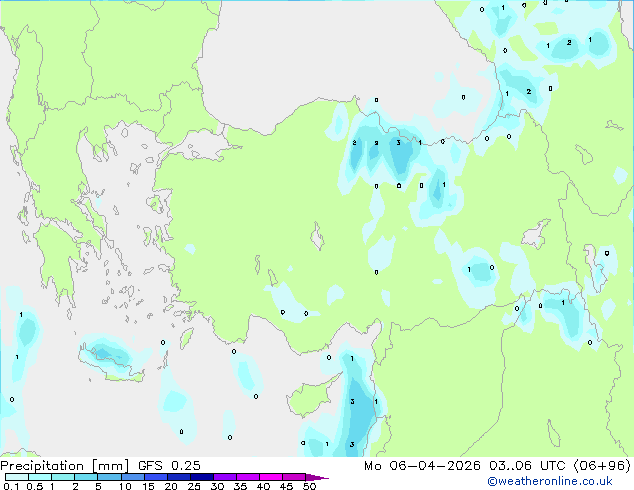Pick the 0.1–0.5 mm palest cyan legend swatch
The width and height of the screenshot is (634, 490).
[17, 477]
